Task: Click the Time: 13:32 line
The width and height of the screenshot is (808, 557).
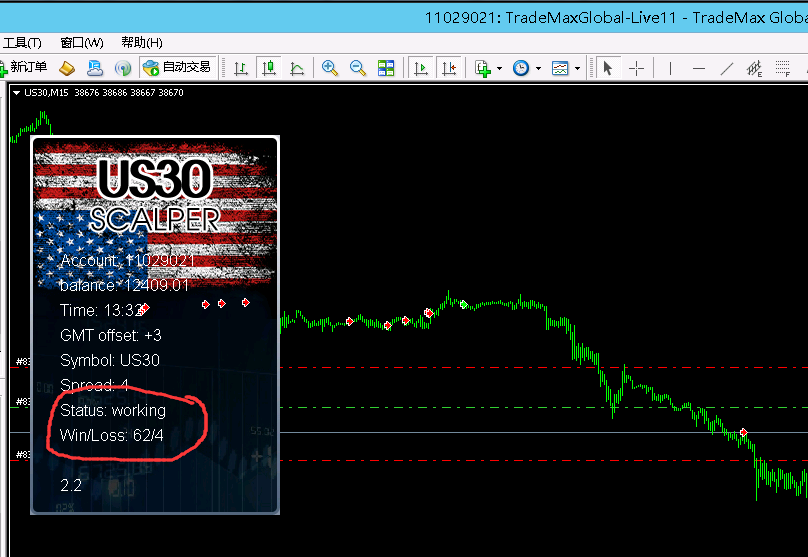Action: point(101,310)
